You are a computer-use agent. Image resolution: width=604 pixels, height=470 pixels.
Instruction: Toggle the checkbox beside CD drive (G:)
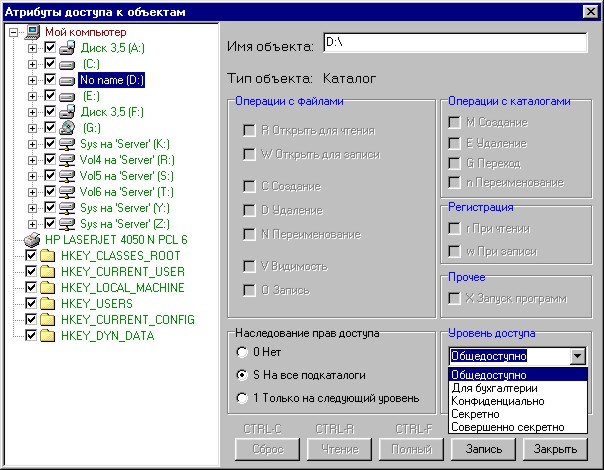50,127
